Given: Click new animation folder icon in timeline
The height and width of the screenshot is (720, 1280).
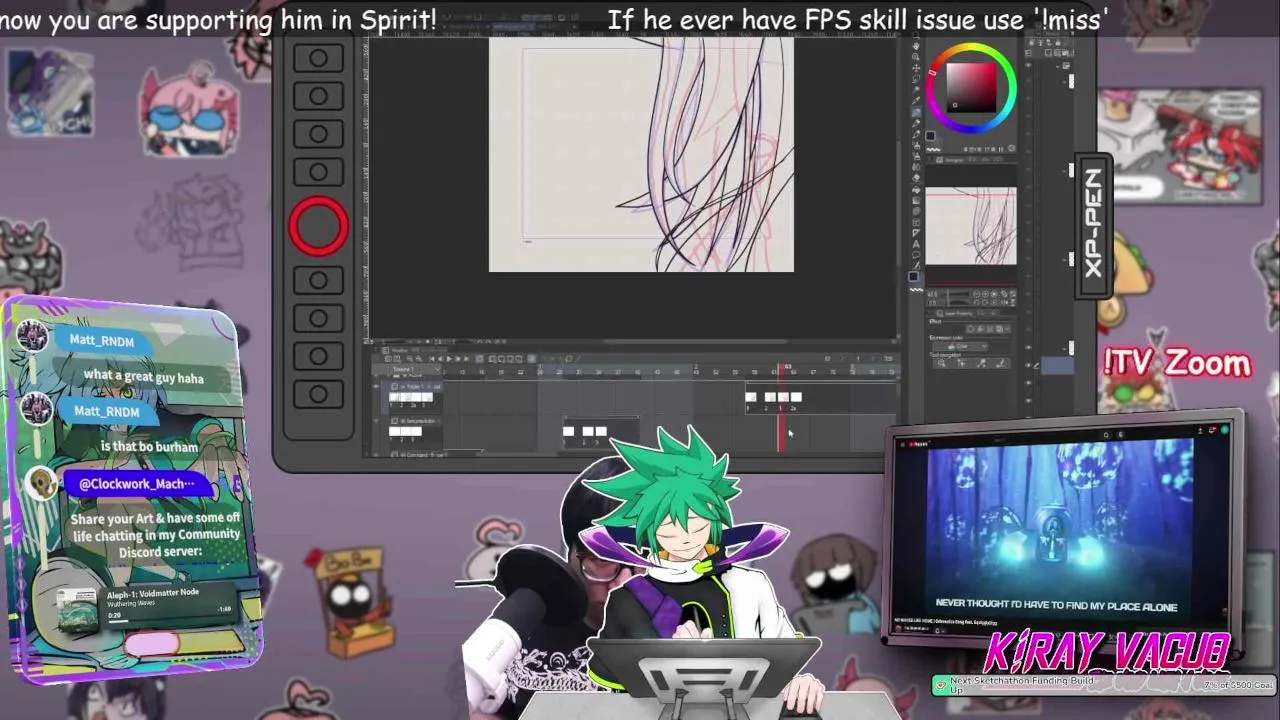Looking at the screenshot, I should (x=492, y=359).
